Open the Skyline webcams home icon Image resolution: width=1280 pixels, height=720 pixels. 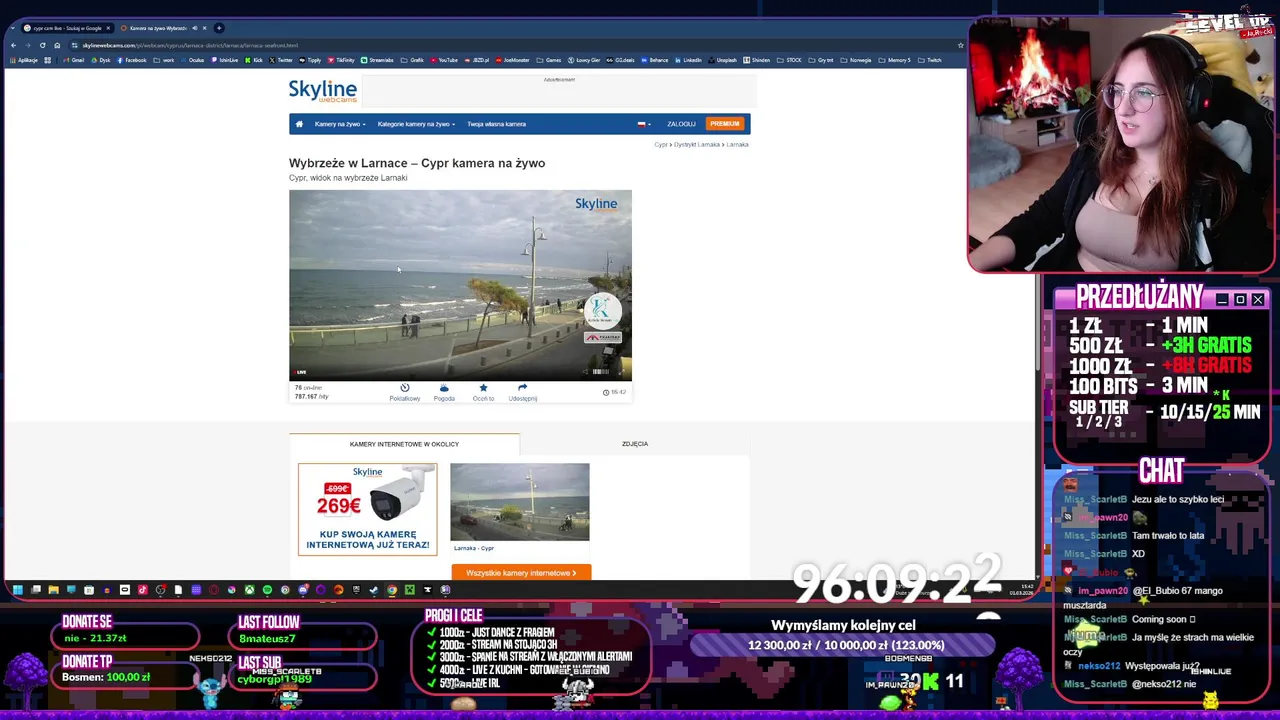coord(298,124)
